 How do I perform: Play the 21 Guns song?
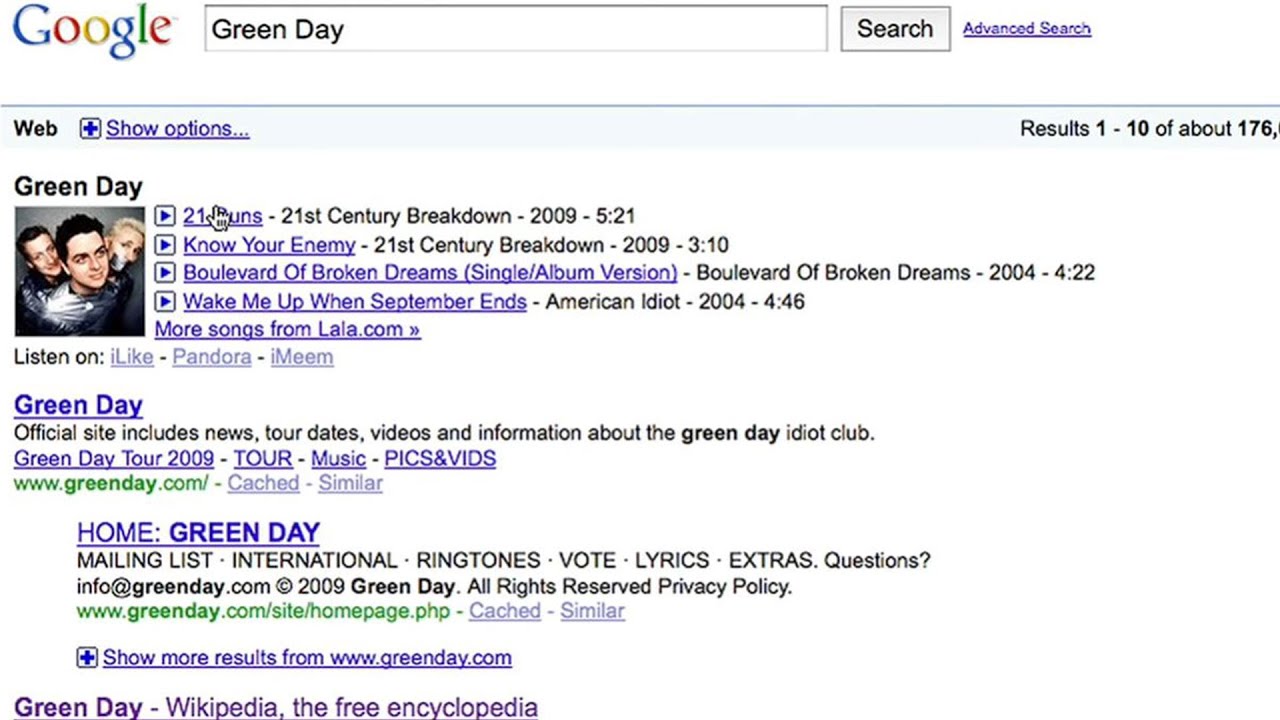click(165, 215)
